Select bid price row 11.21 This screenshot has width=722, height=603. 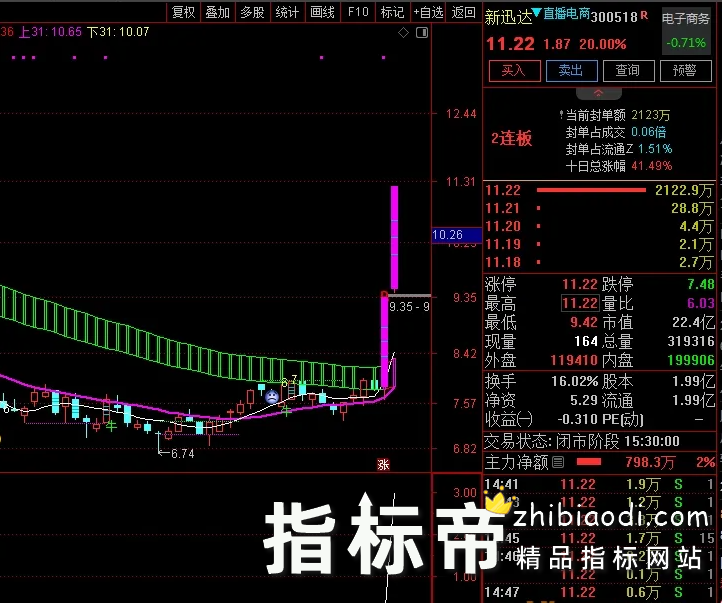click(x=599, y=208)
